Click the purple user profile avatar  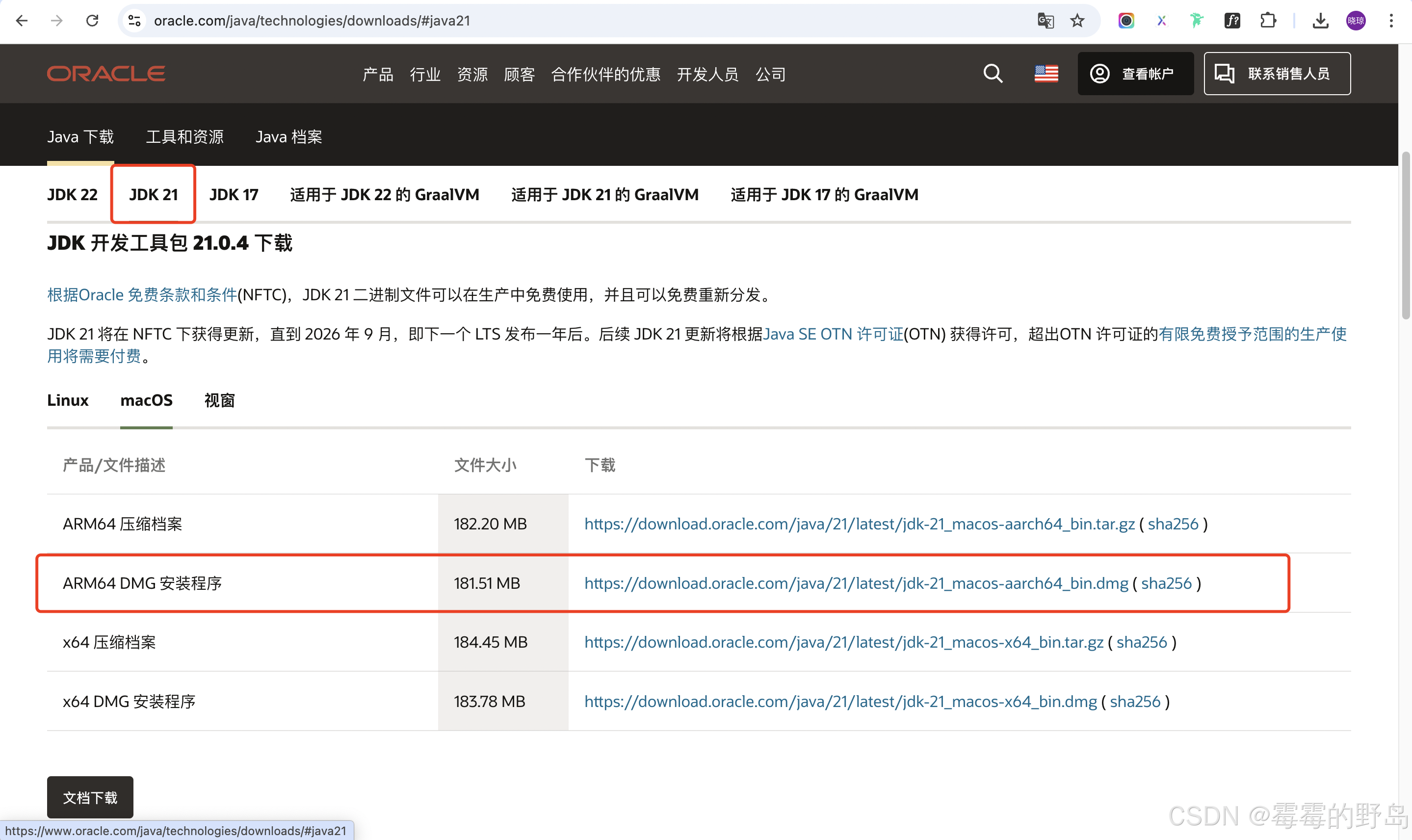tap(1356, 21)
